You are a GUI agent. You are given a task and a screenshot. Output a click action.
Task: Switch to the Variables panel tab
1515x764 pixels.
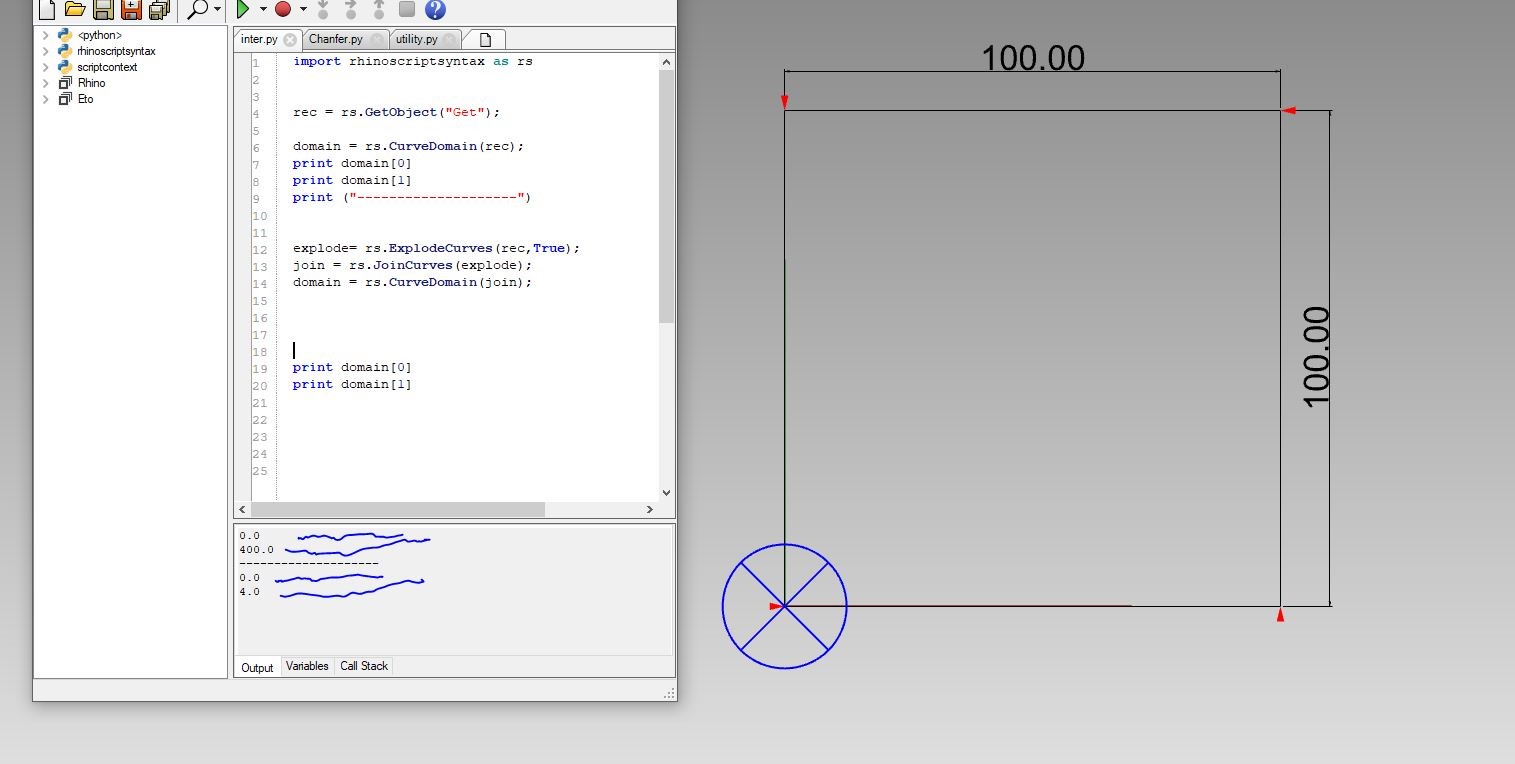tap(307, 666)
